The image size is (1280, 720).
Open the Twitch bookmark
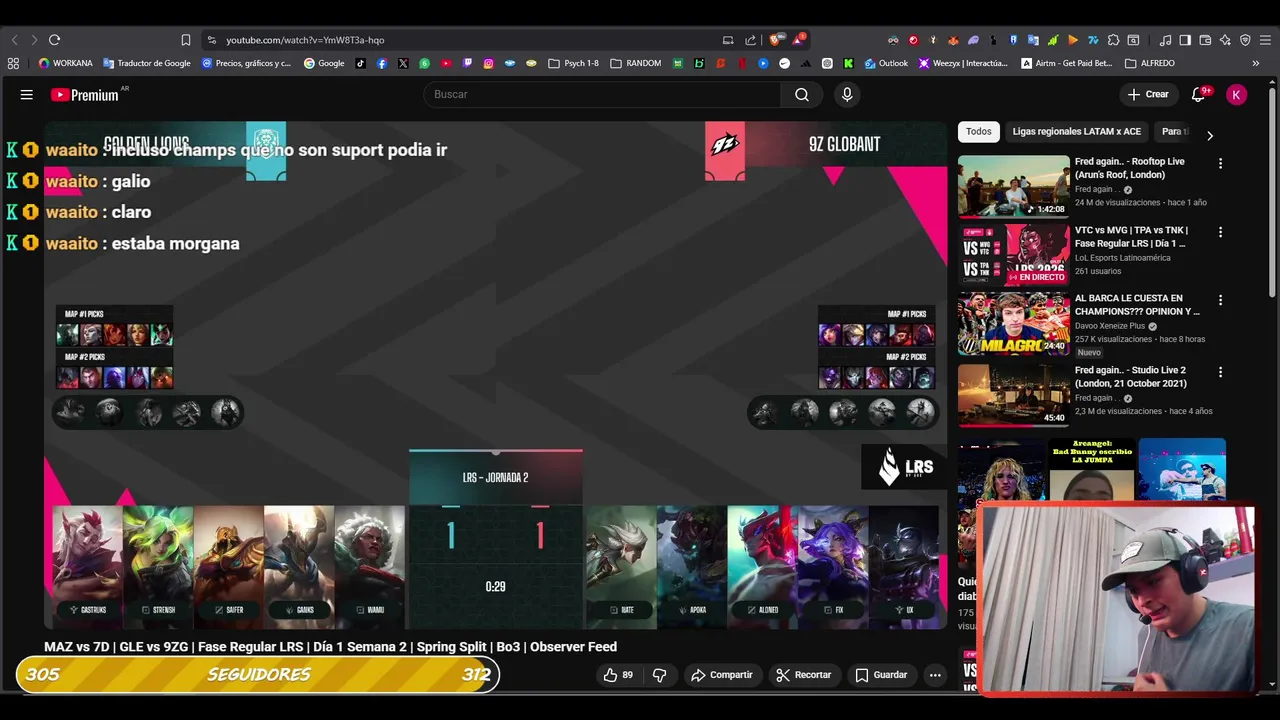pyautogui.click(x=467, y=63)
